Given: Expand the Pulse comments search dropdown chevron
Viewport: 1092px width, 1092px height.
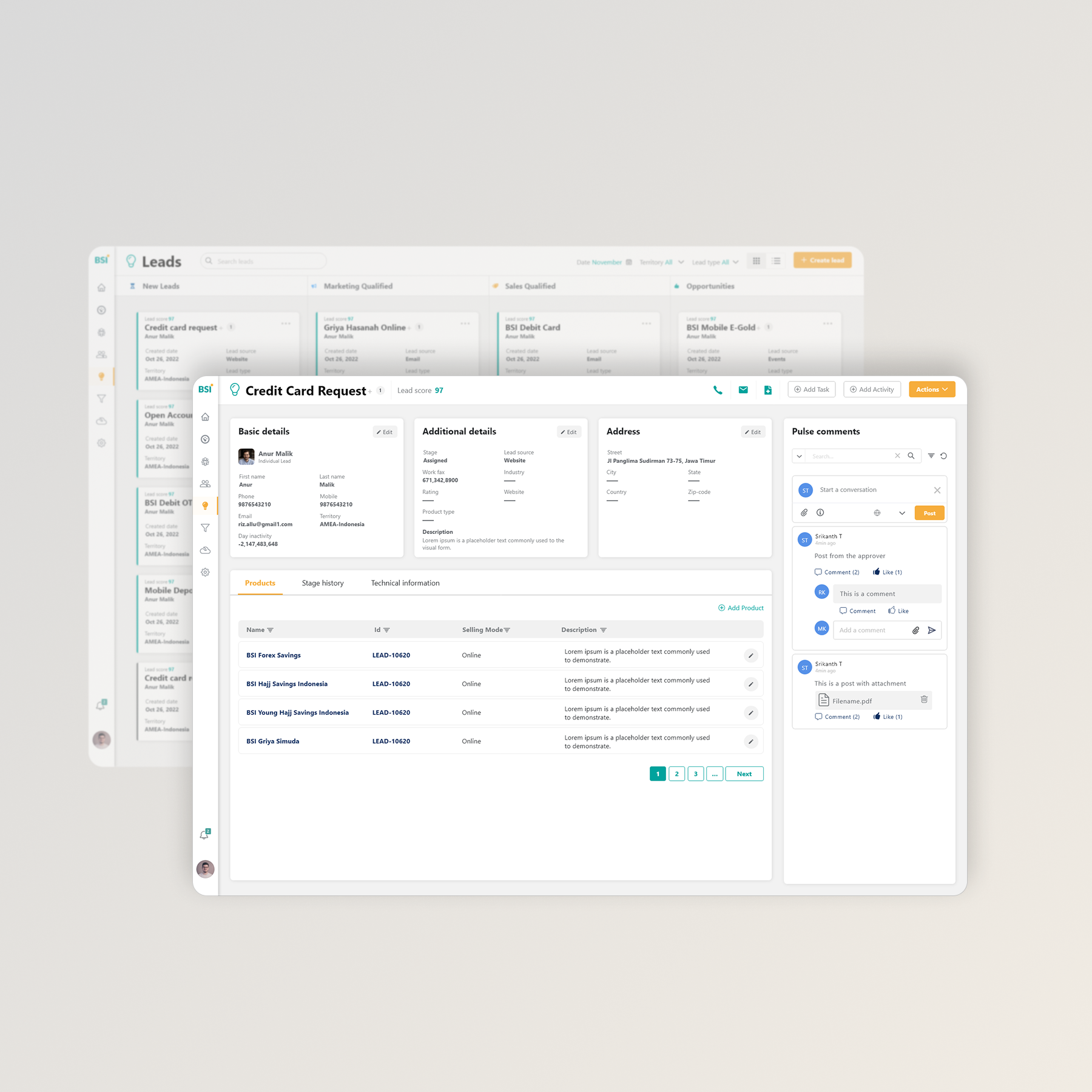Looking at the screenshot, I should pyautogui.click(x=799, y=456).
